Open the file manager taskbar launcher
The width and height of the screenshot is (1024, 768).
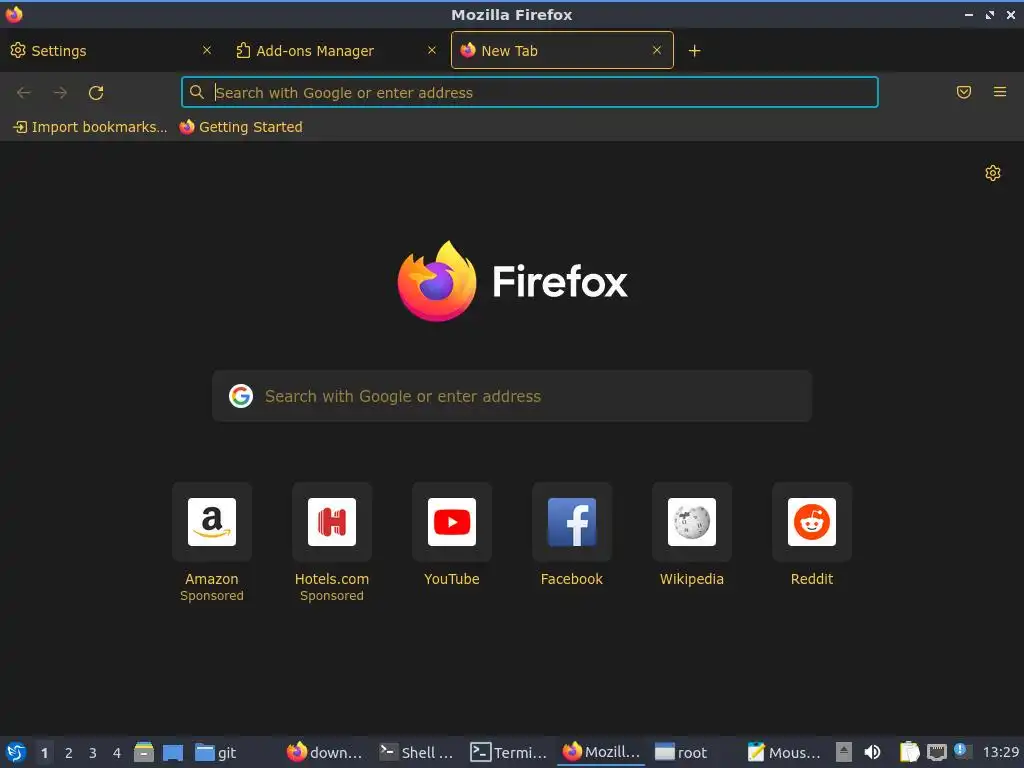[144, 752]
